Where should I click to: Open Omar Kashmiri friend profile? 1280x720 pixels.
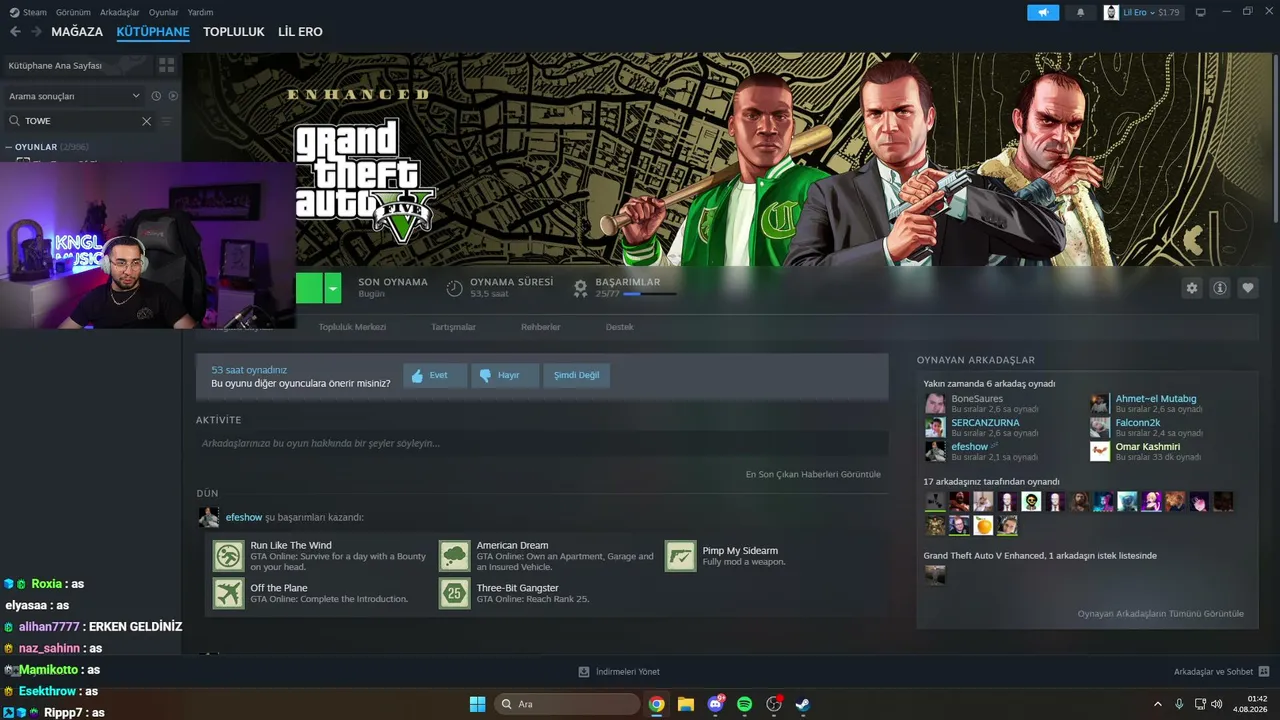coord(1148,447)
